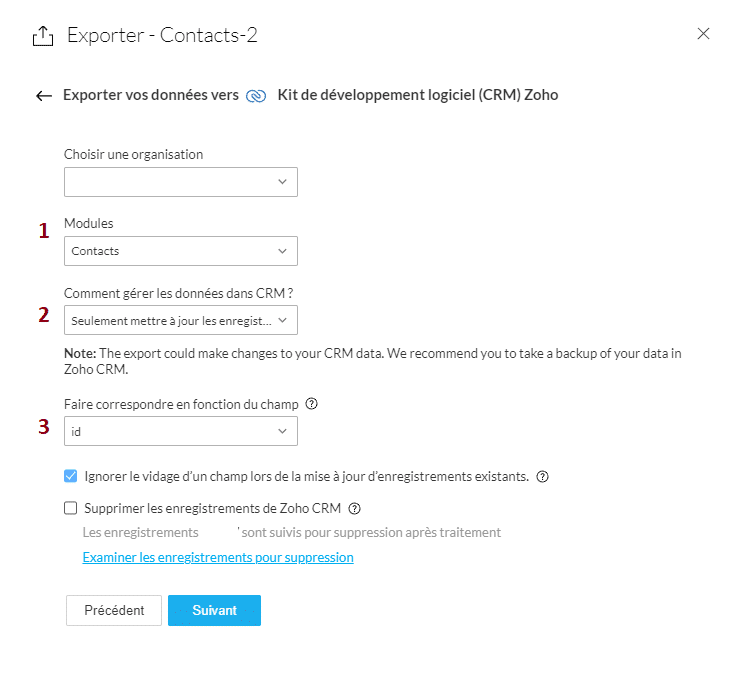This screenshot has width=744, height=673.
Task: Show help for Ignorer le vidage option
Action: [x=542, y=477]
